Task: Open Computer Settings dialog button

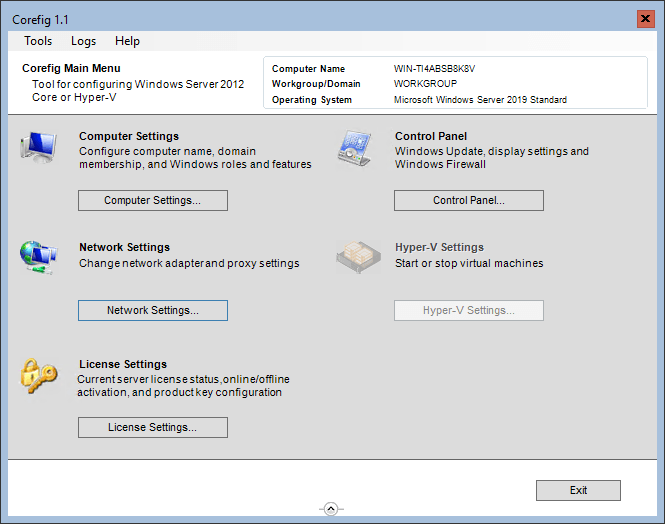Action: 153,200
